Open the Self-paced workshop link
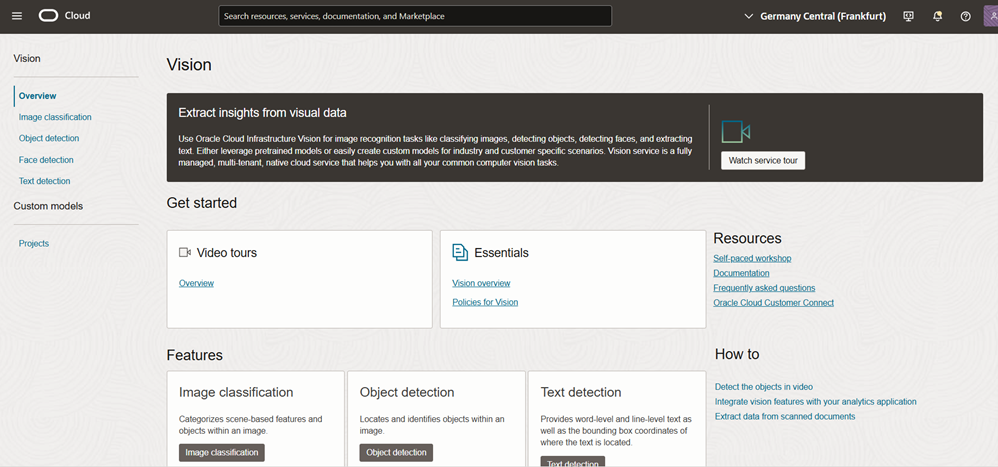The height and width of the screenshot is (467, 998). (x=752, y=258)
